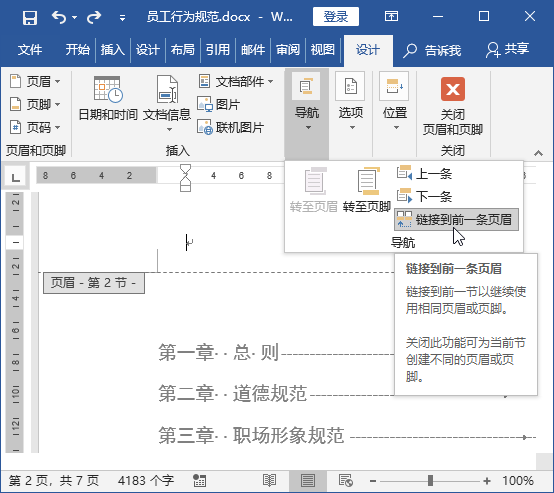Click the 登录 button
Viewport: 554px width, 493px height.
[x=336, y=17]
